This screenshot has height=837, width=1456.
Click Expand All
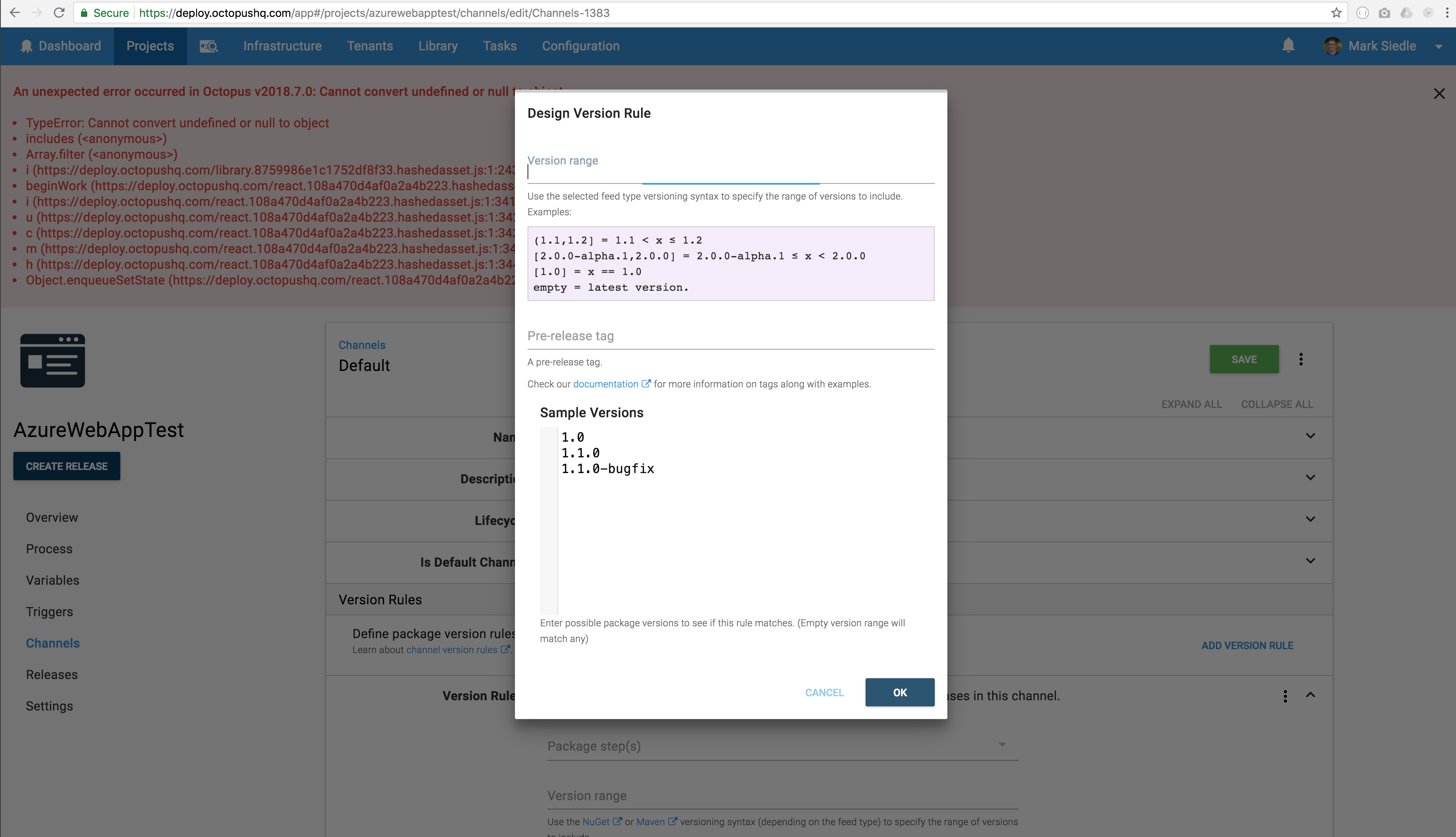point(1191,404)
